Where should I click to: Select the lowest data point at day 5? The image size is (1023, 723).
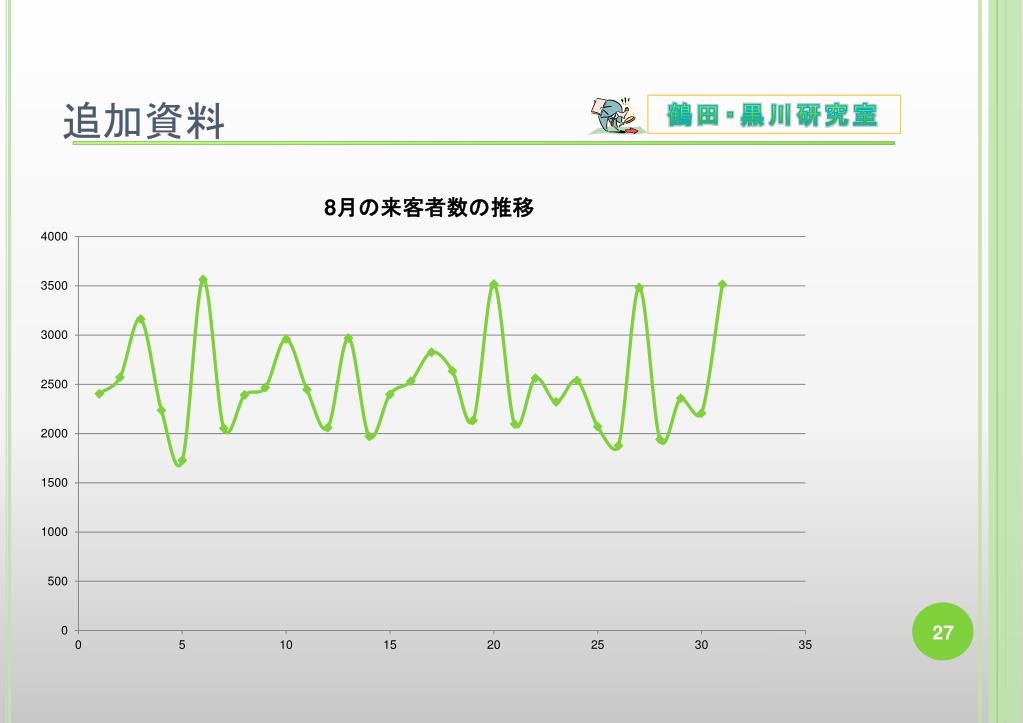pyautogui.click(x=182, y=461)
